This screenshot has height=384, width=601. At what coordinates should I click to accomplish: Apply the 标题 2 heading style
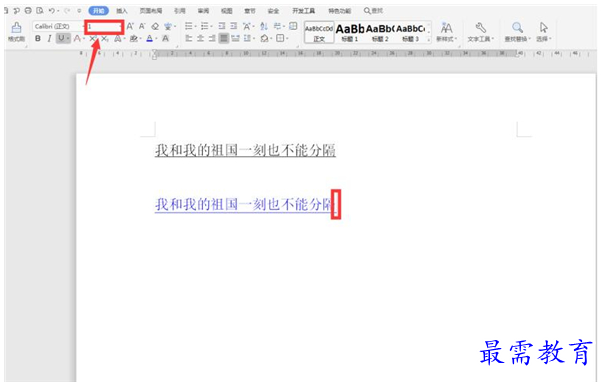[x=380, y=33]
